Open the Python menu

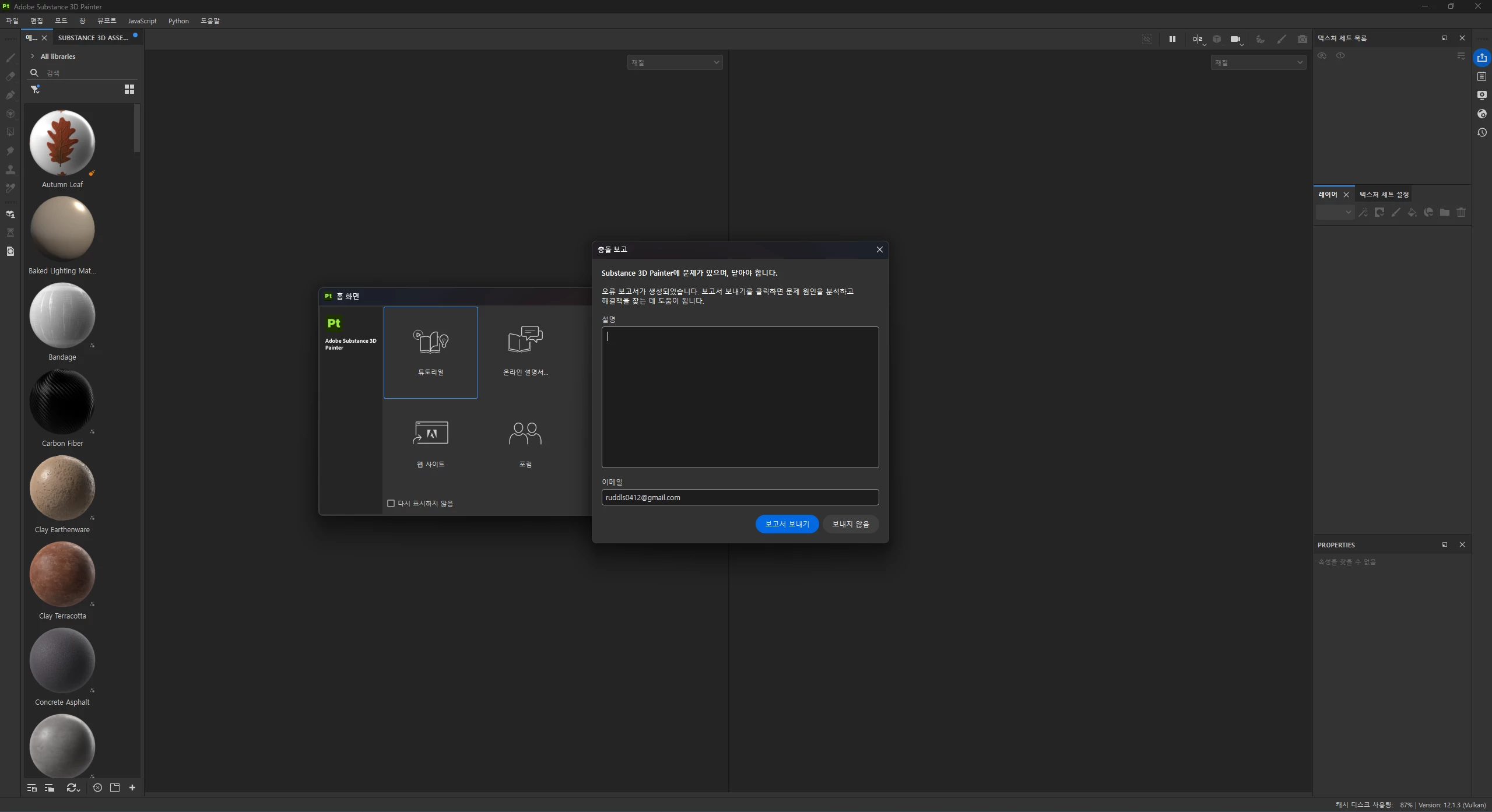(x=178, y=21)
